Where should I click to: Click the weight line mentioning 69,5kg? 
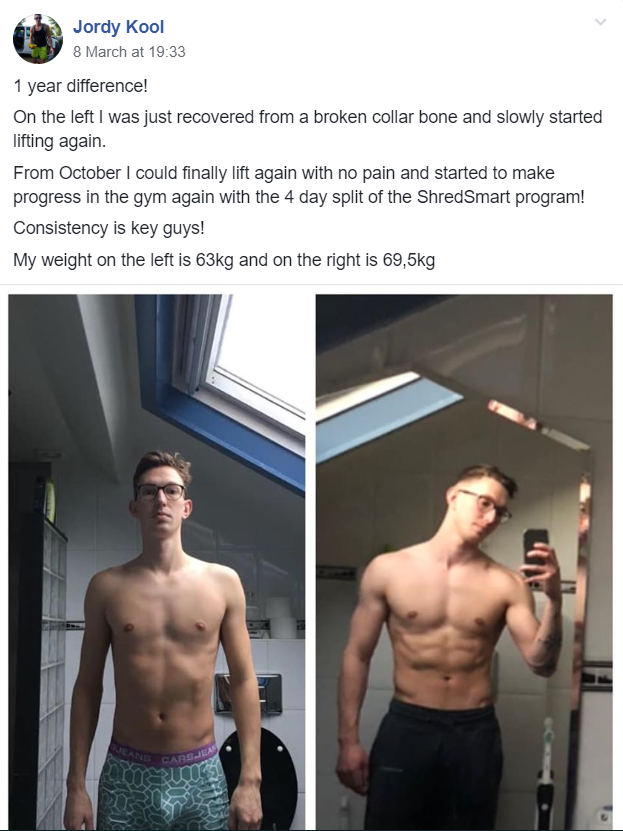coord(224,260)
